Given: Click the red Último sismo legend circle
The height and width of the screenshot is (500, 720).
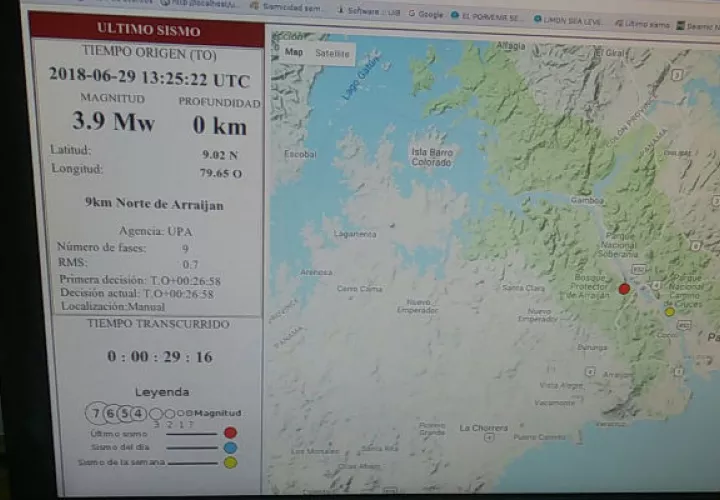Looking at the screenshot, I should [231, 433].
